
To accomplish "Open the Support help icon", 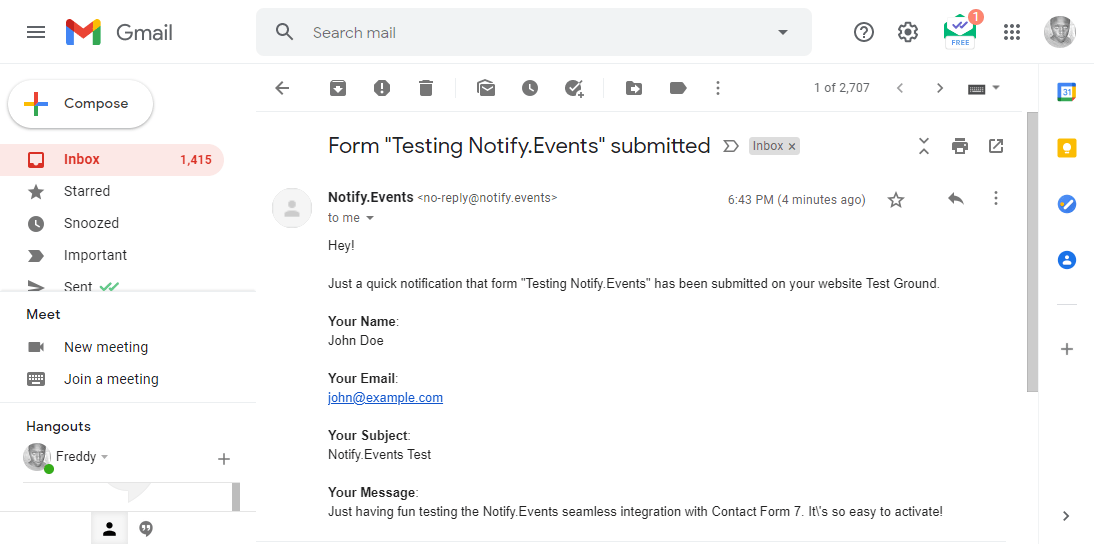I will coord(864,32).
